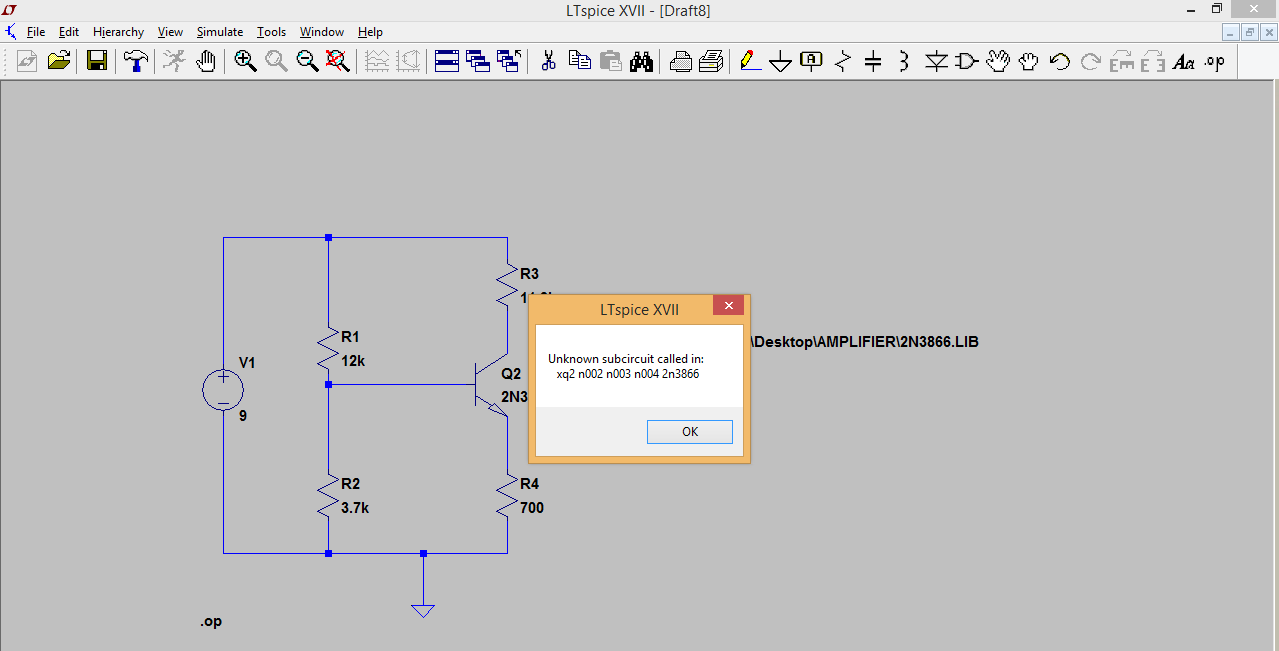Click the '3.7k' value of R2
This screenshot has height=651, width=1279.
(355, 508)
